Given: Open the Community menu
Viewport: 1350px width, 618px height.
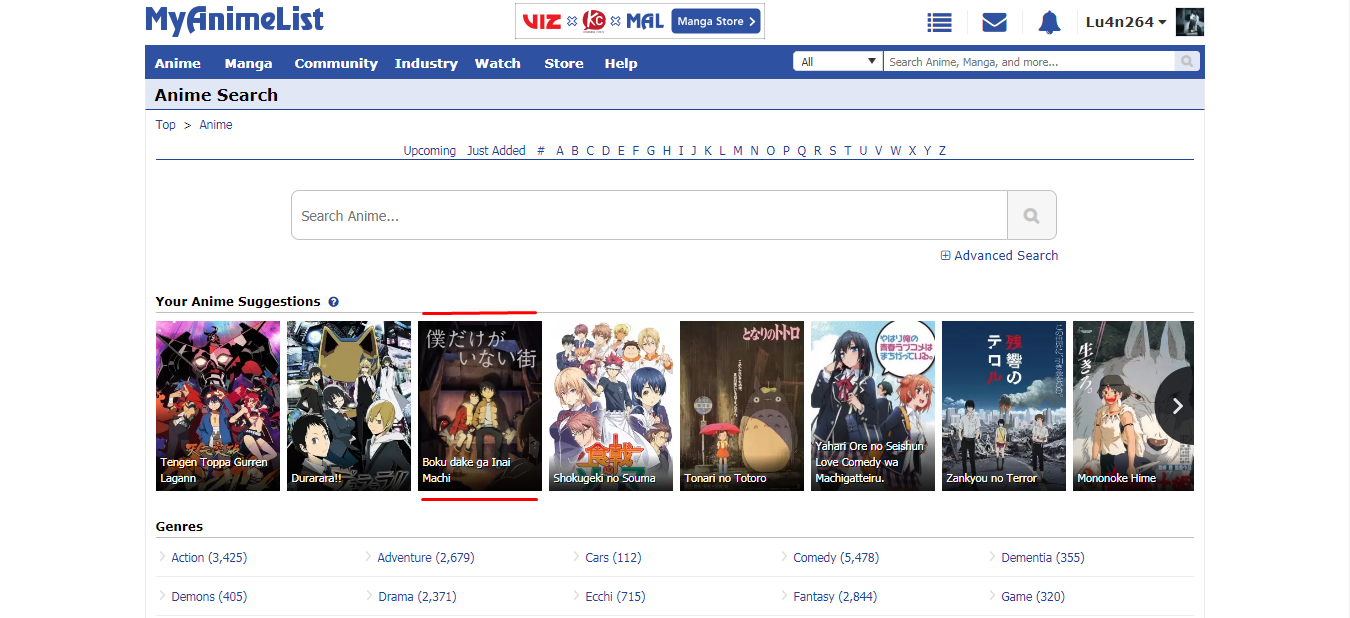Looking at the screenshot, I should (336, 63).
